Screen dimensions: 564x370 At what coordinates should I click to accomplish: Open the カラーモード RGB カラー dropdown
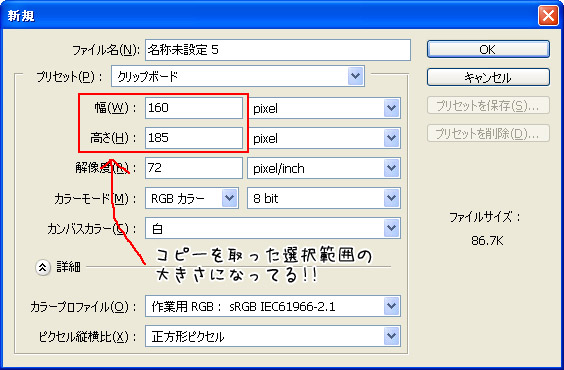click(192, 198)
